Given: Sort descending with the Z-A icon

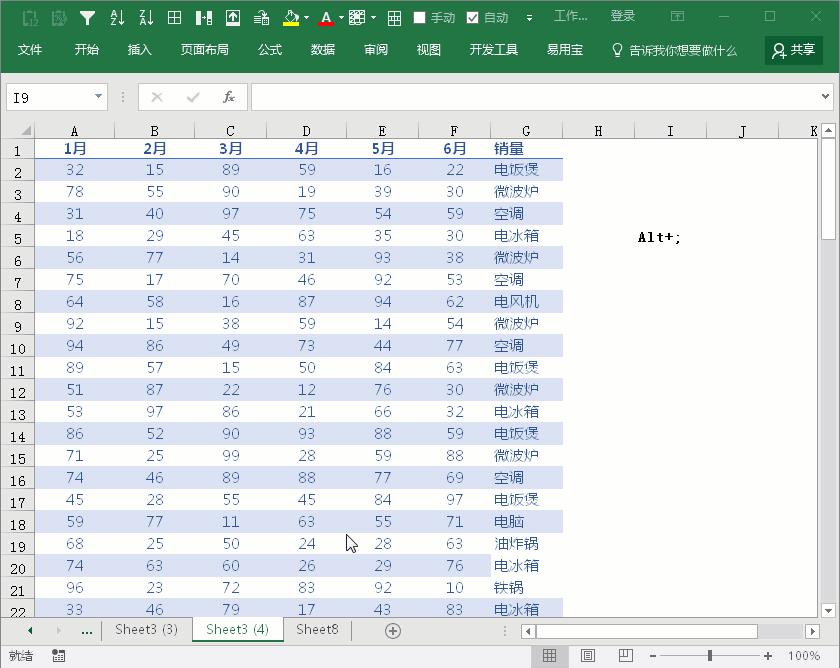Looking at the screenshot, I should click(146, 17).
